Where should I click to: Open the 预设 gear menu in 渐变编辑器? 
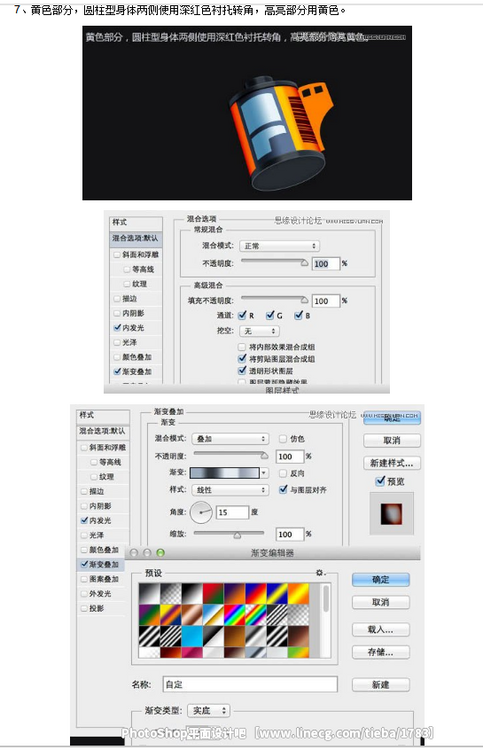pos(320,573)
